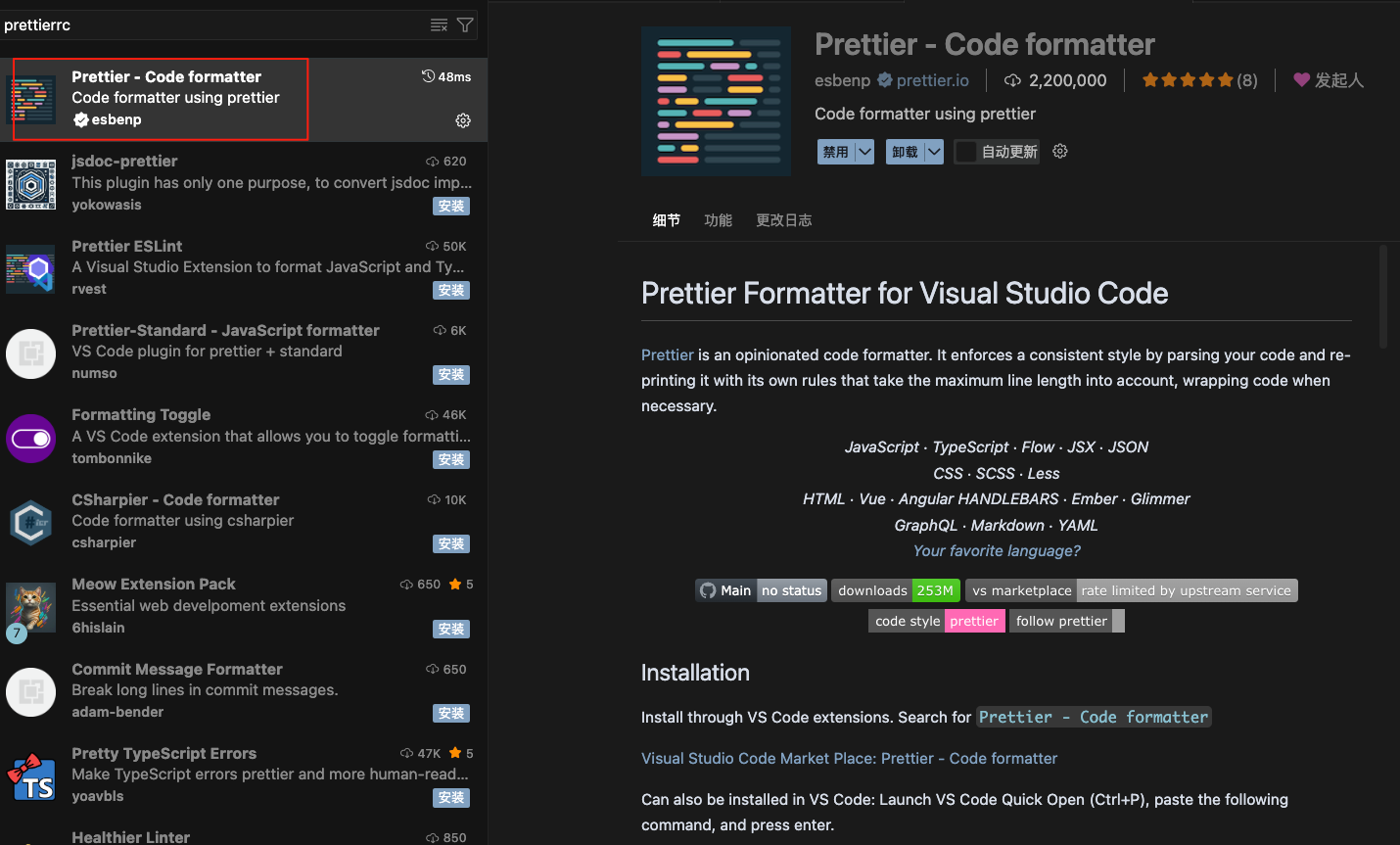The width and height of the screenshot is (1400, 845).
Task: Open the prettier.io publisher link
Action: click(x=932, y=80)
